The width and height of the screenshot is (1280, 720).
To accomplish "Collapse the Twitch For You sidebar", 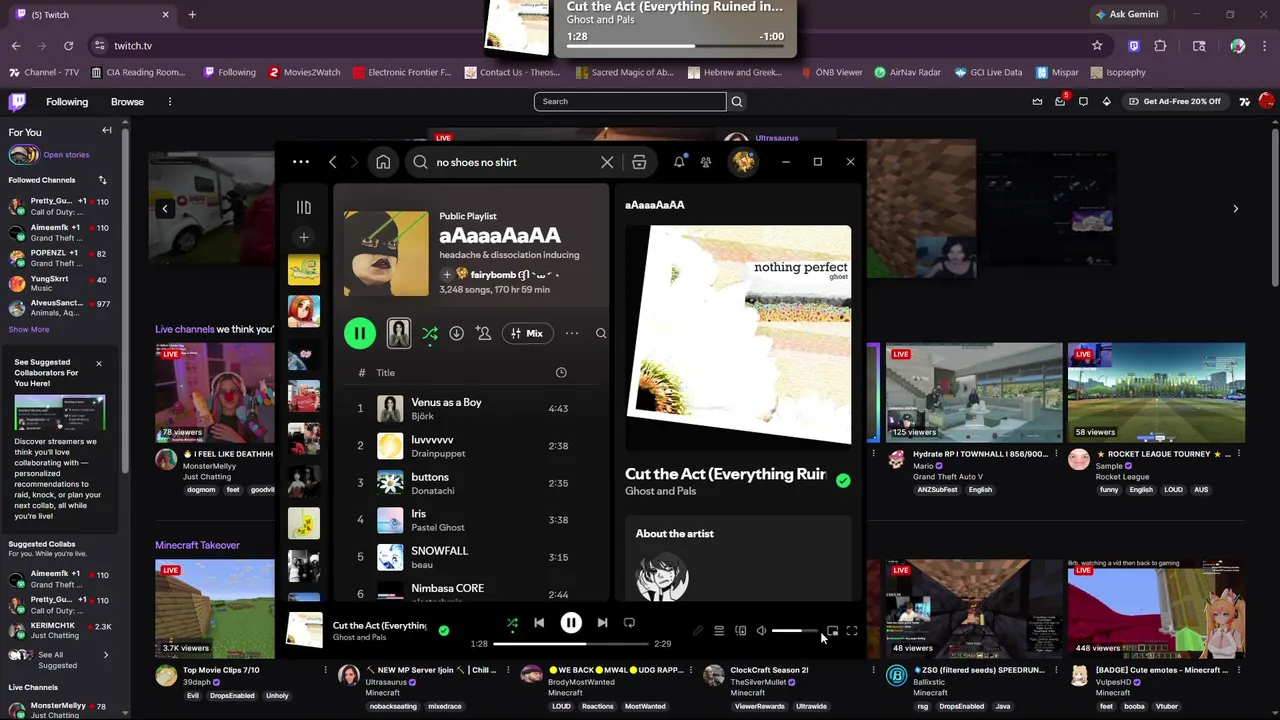I will pos(107,131).
